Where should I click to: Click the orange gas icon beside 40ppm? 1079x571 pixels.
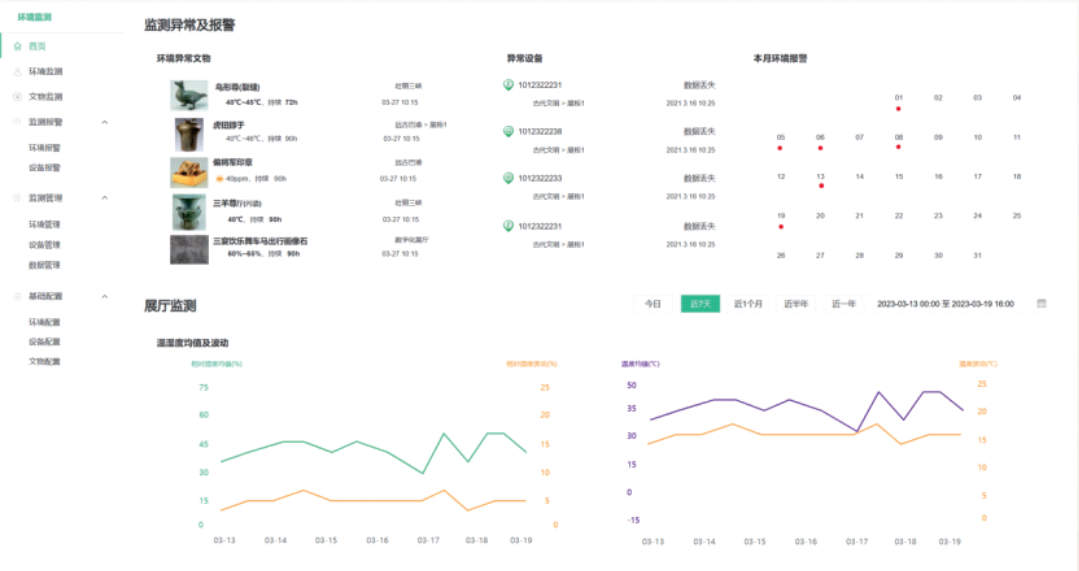(x=220, y=179)
